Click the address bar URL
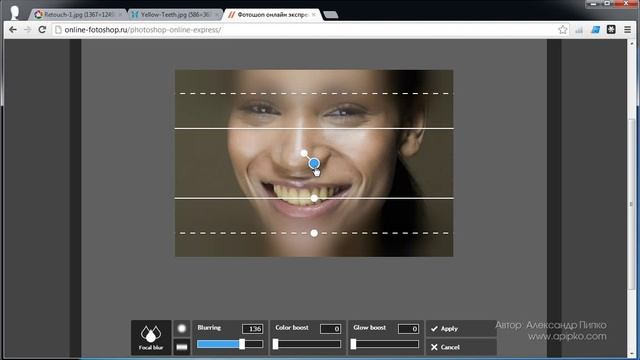640x360 pixels. 143,30
